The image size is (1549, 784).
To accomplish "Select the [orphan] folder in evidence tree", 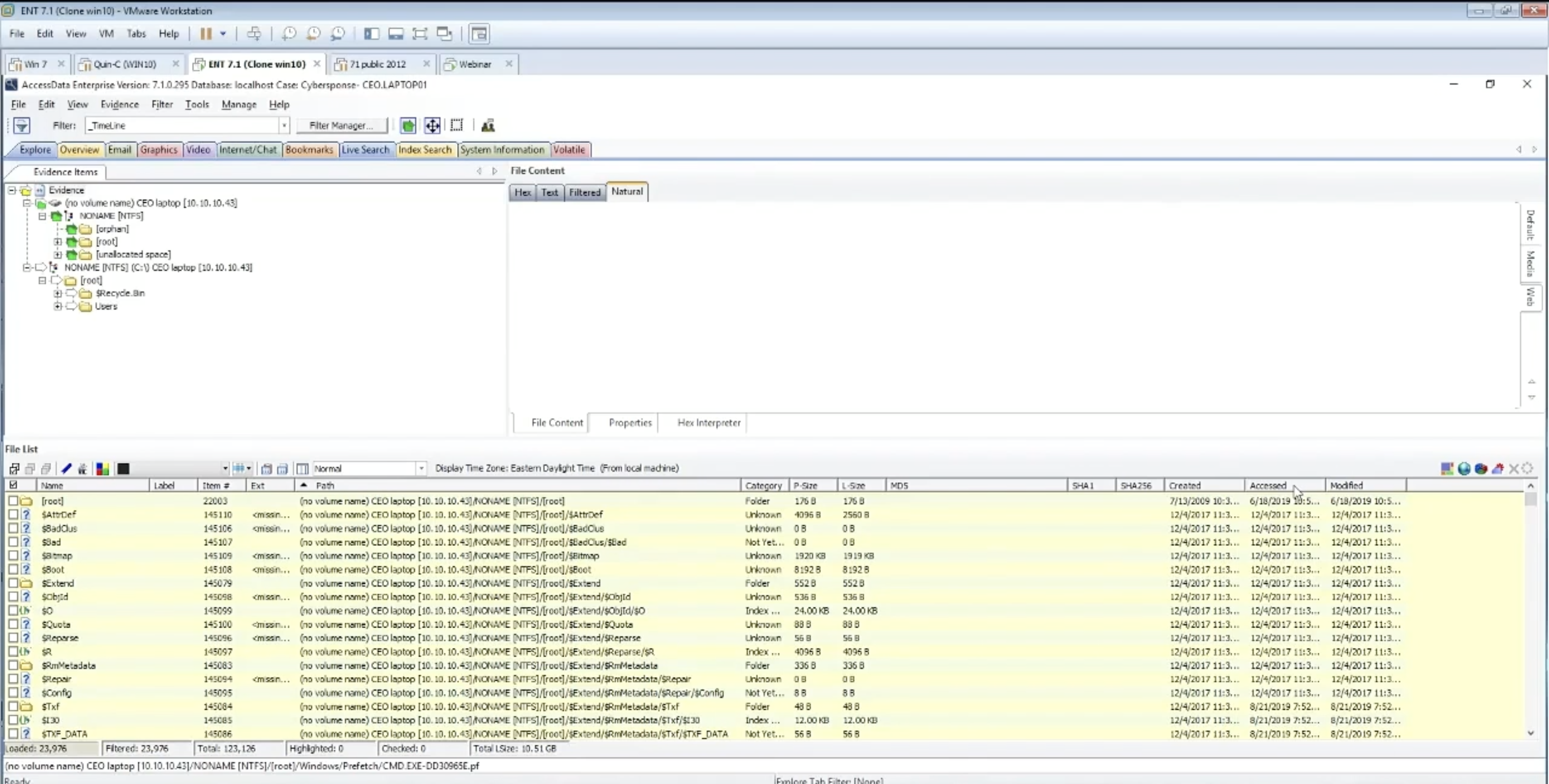I will (x=112, y=229).
